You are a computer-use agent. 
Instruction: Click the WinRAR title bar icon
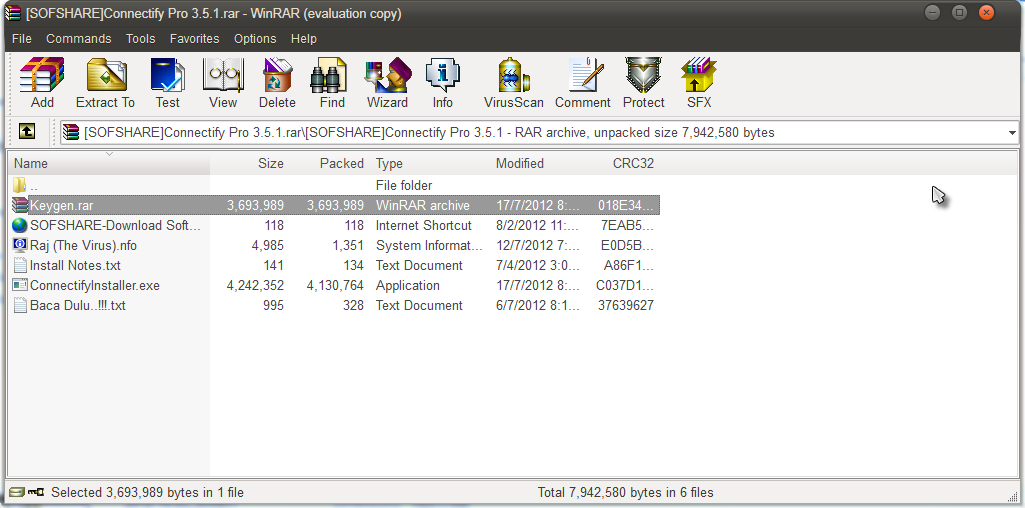click(x=12, y=13)
